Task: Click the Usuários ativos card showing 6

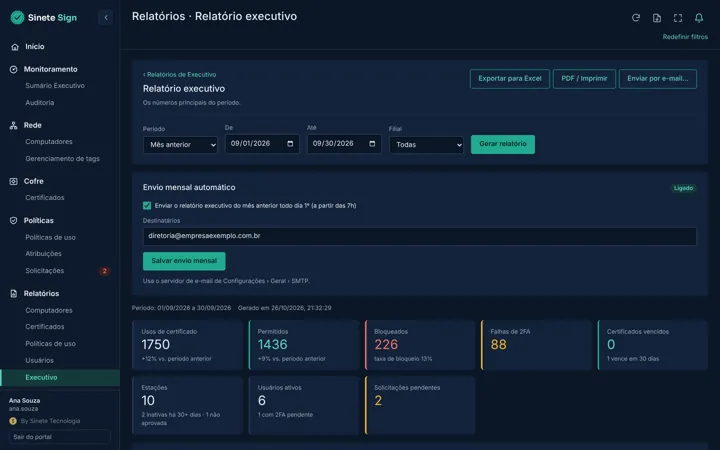Action: pos(304,405)
